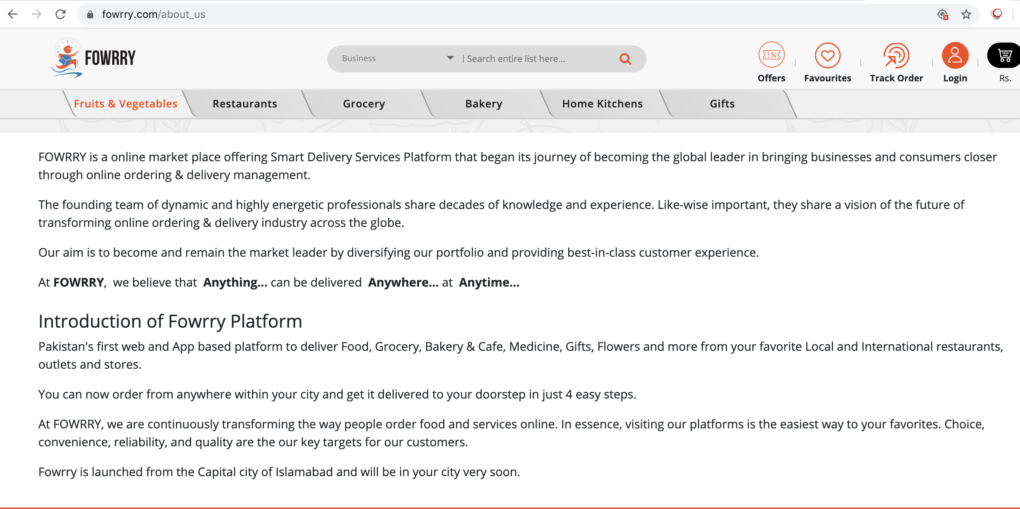Click the orange search magnifier icon

click(625, 59)
